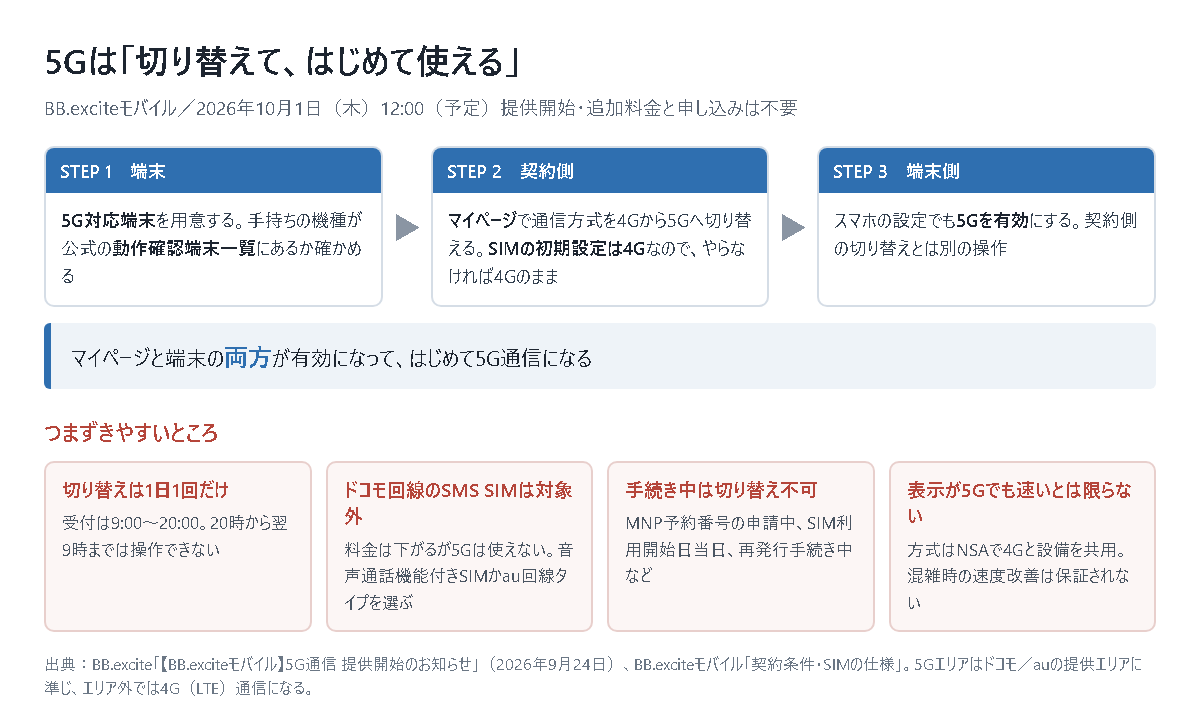1200x722 pixels.
Task: Click the STEP 2 契約側 header
Action: [x=600, y=171]
